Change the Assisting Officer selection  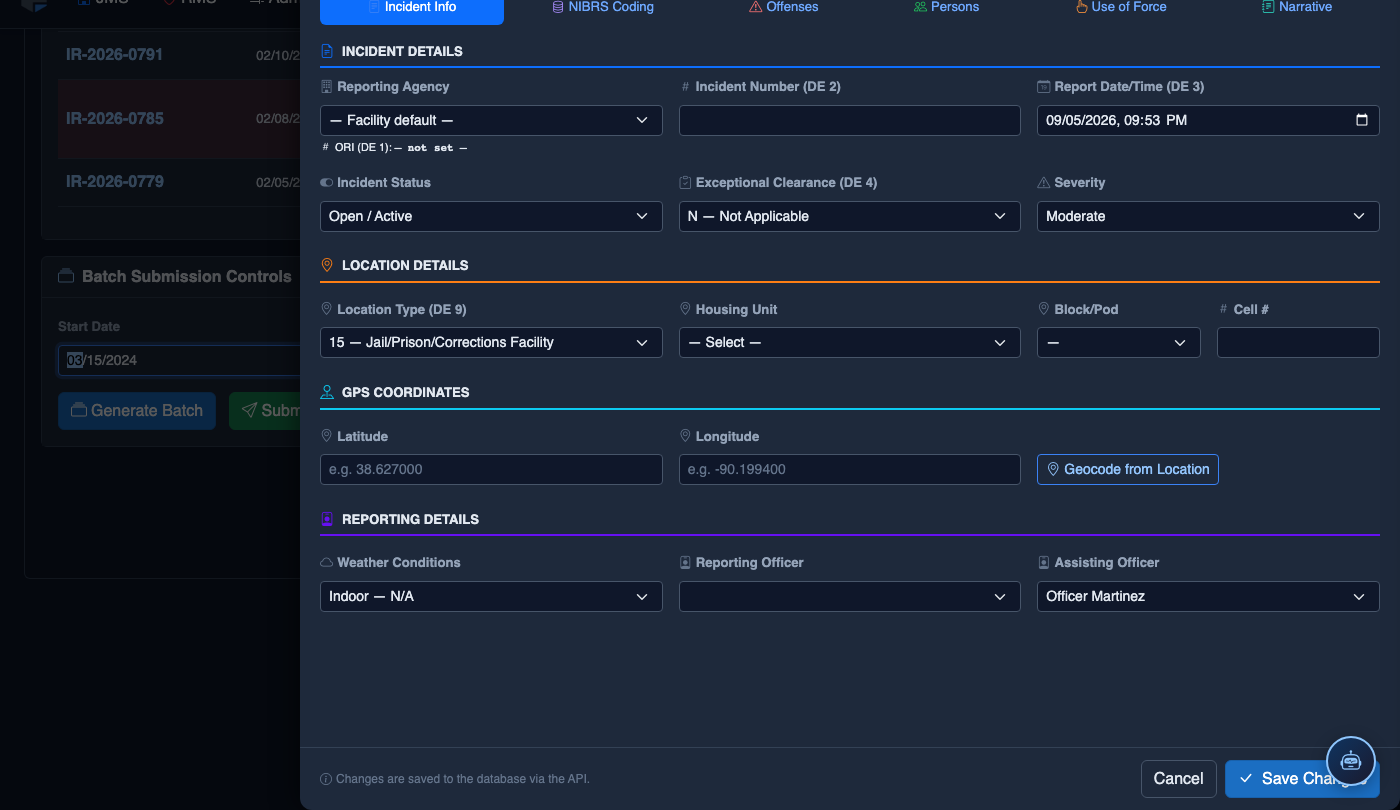tap(1208, 596)
